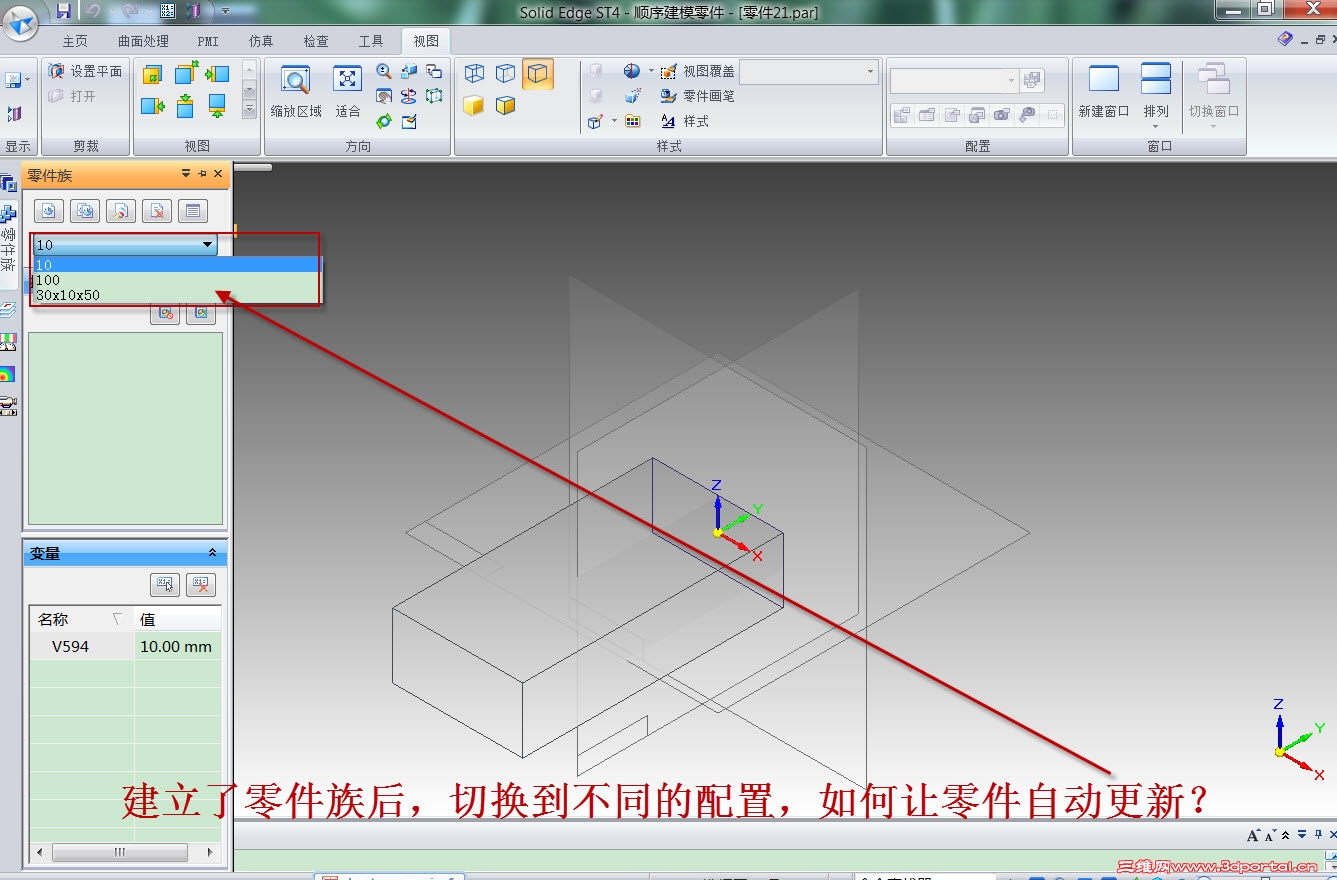Screen dimensions: 1337x880
Task: Collapse the 变量 (Variables) section
Action: tap(212, 553)
